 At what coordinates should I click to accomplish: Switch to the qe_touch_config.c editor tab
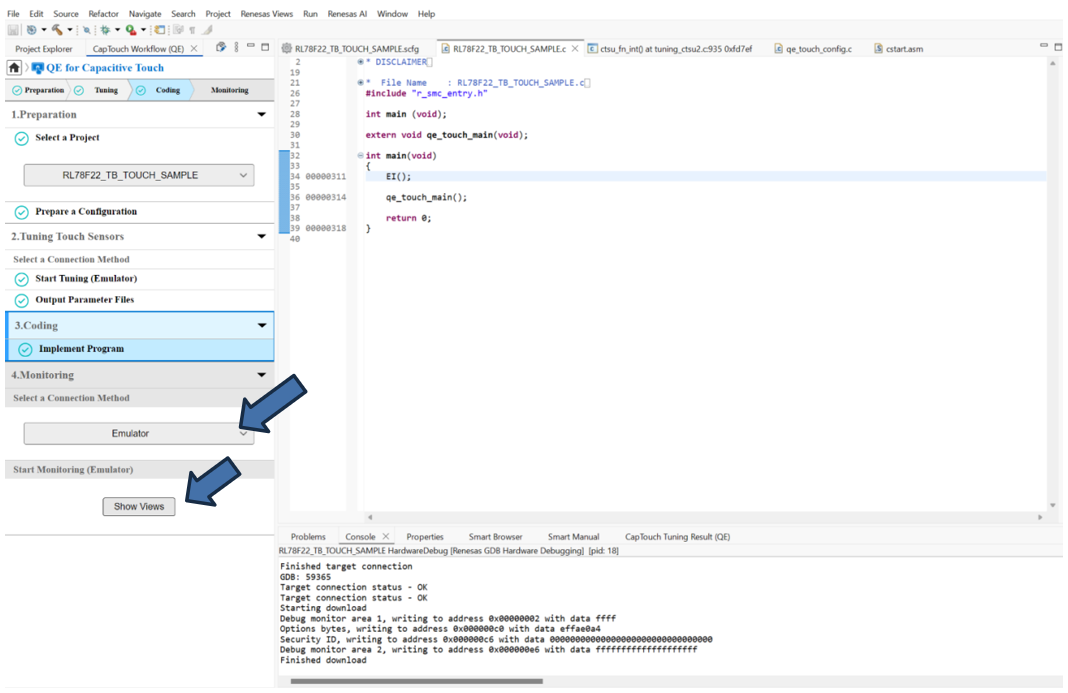coord(818,48)
